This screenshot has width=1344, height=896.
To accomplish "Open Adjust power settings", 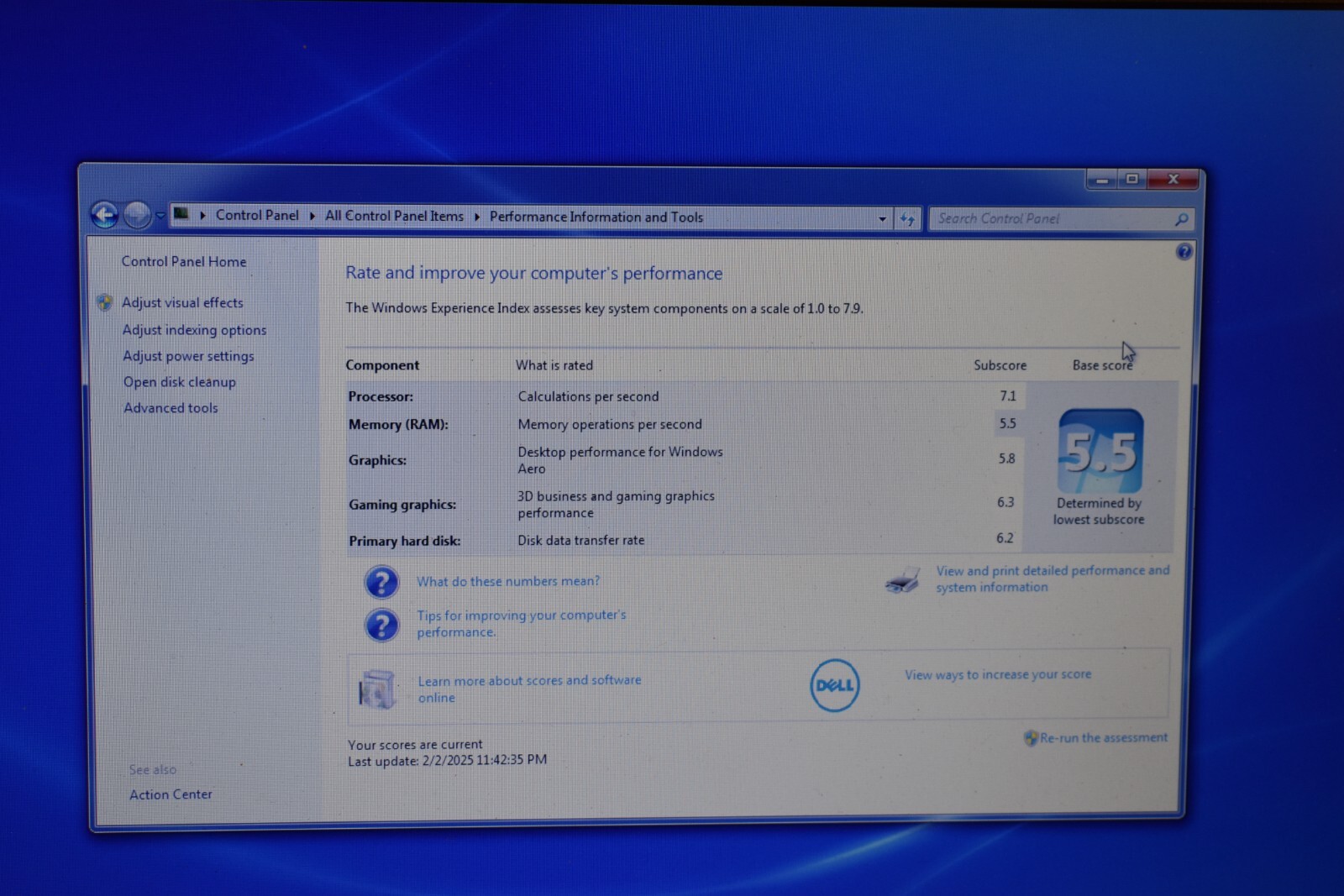I will point(188,356).
